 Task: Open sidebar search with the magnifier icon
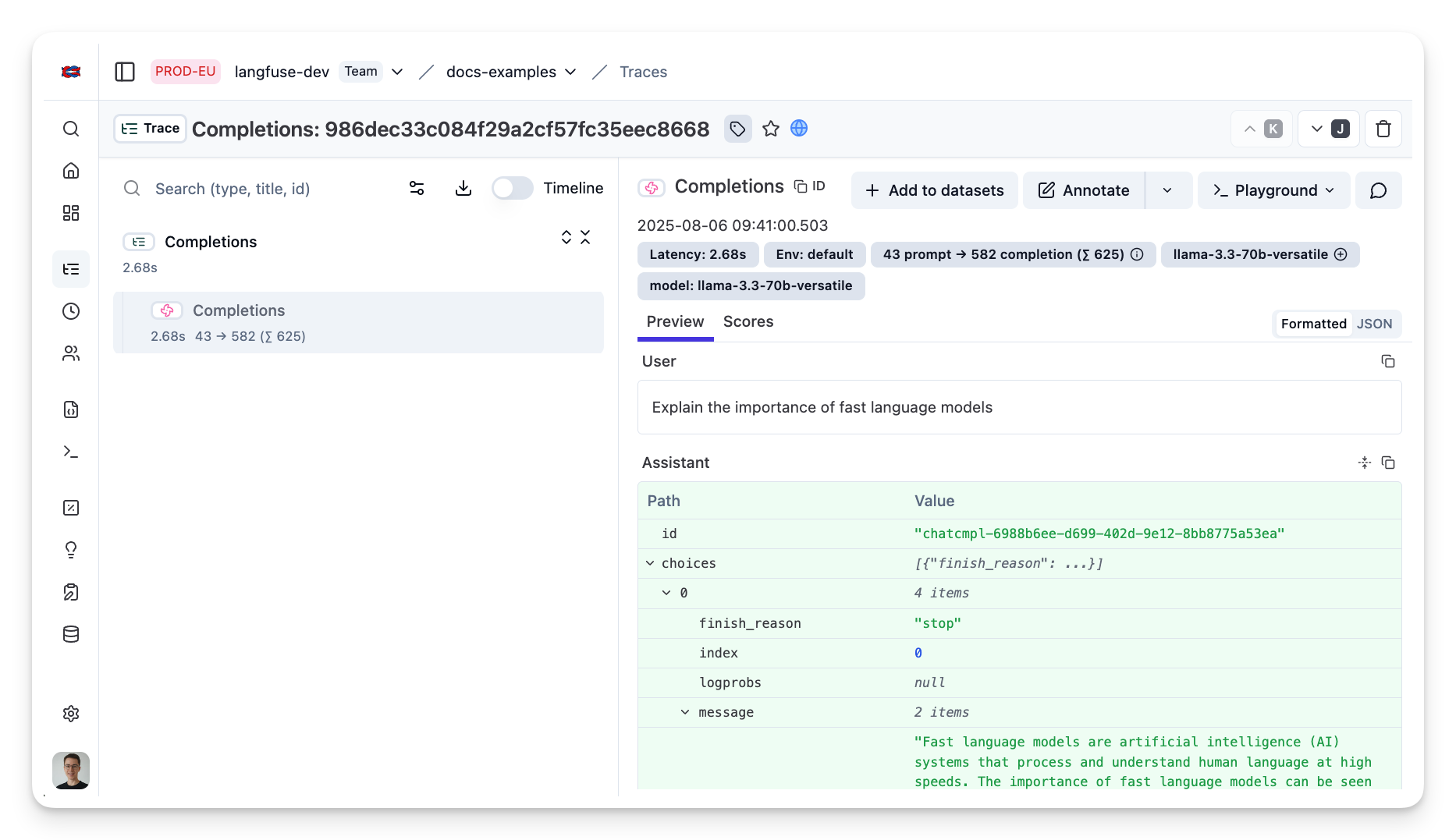coord(71,129)
